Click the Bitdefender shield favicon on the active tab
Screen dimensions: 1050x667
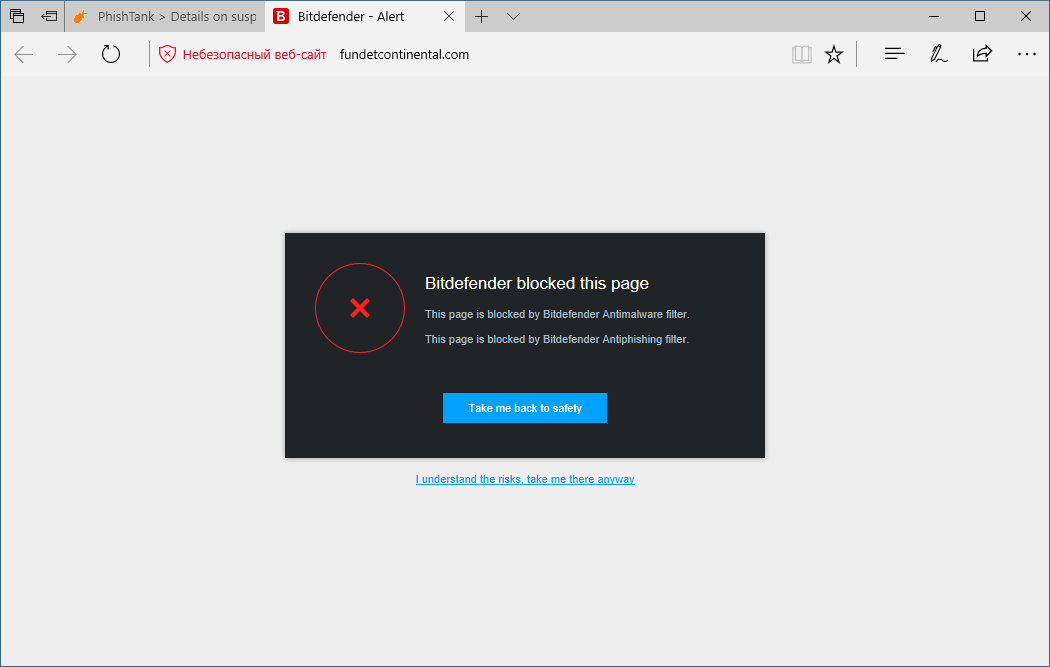(x=281, y=16)
